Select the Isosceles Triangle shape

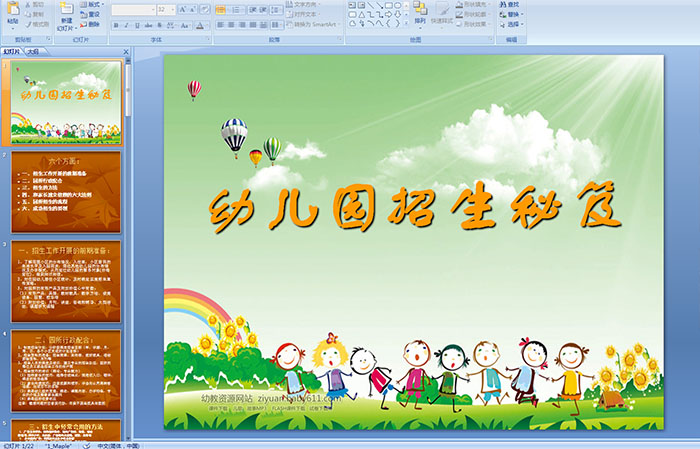coord(361,14)
